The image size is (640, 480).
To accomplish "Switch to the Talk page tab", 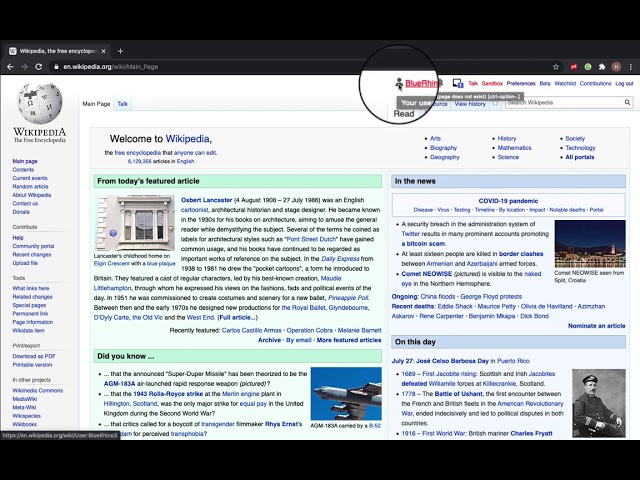I will (122, 104).
